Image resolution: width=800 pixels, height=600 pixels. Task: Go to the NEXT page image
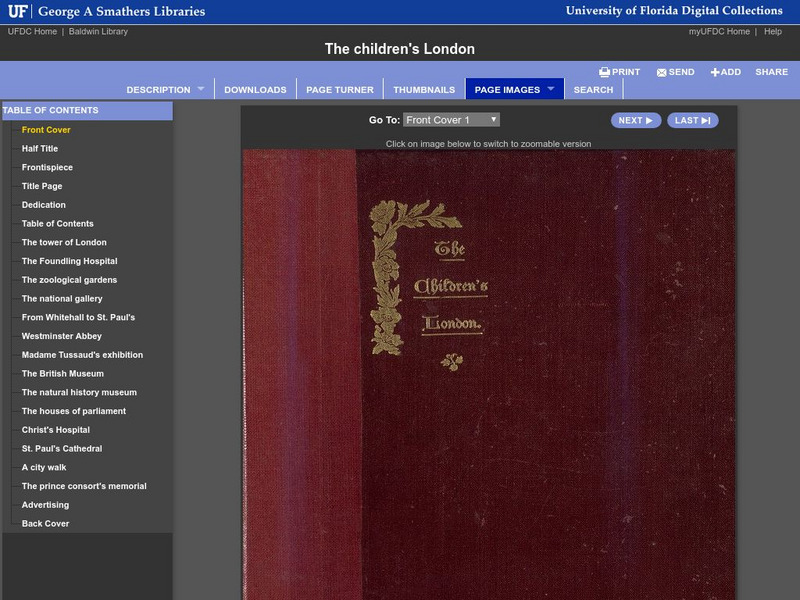(636, 120)
